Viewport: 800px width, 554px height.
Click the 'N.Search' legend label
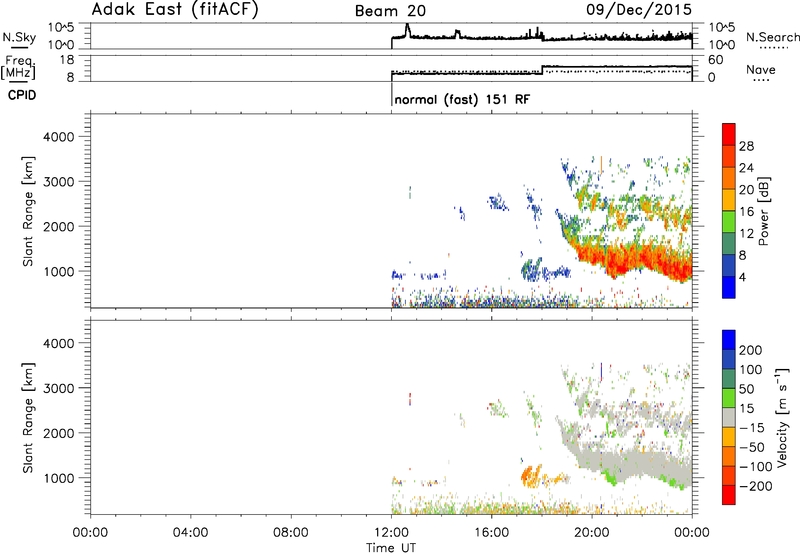click(x=772, y=37)
